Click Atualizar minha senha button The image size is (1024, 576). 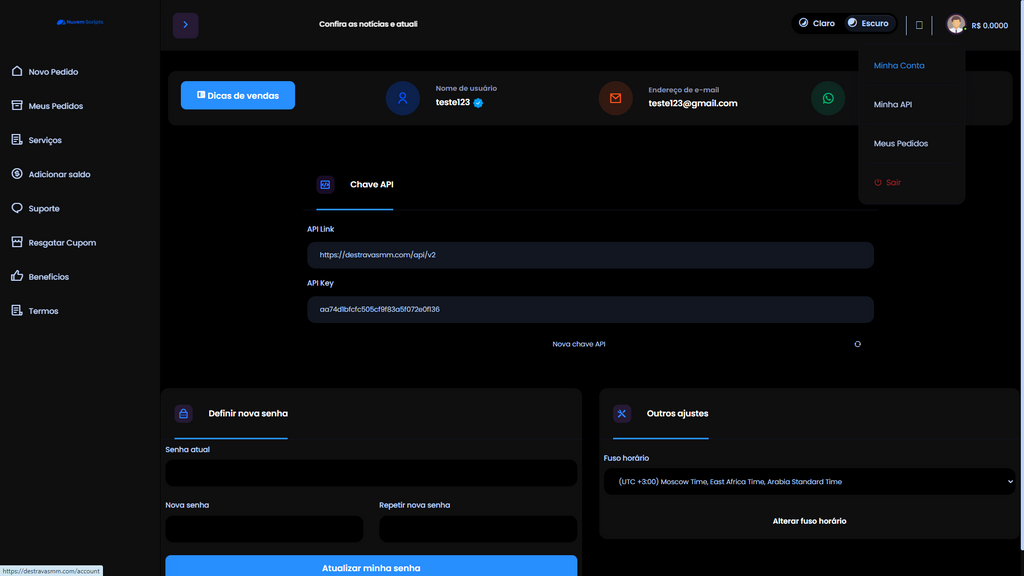371,567
